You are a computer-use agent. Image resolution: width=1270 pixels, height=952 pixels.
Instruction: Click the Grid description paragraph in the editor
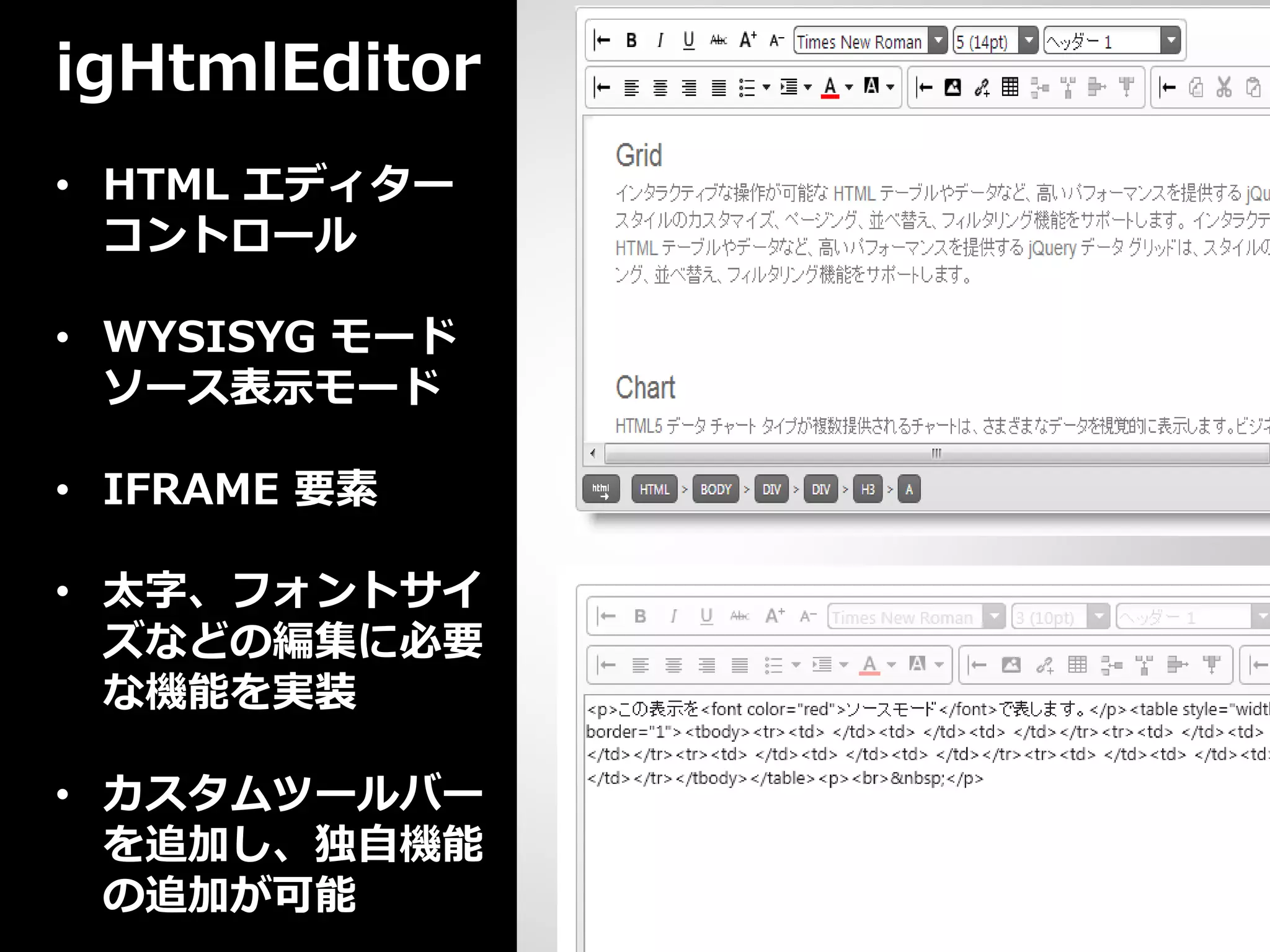click(x=942, y=234)
